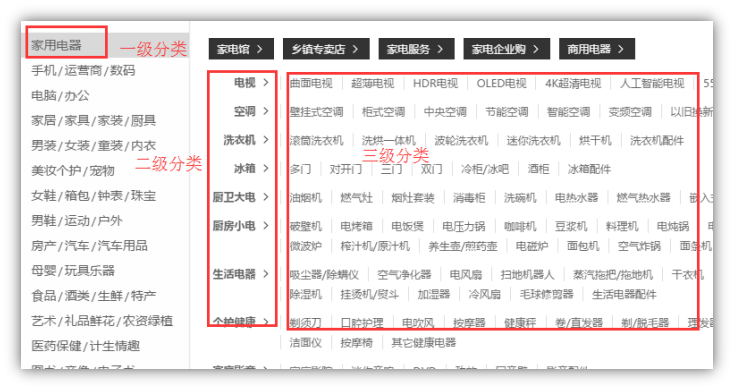This screenshot has width=735, height=390.
Task: Open the 曲面电视 link
Action: tap(311, 83)
